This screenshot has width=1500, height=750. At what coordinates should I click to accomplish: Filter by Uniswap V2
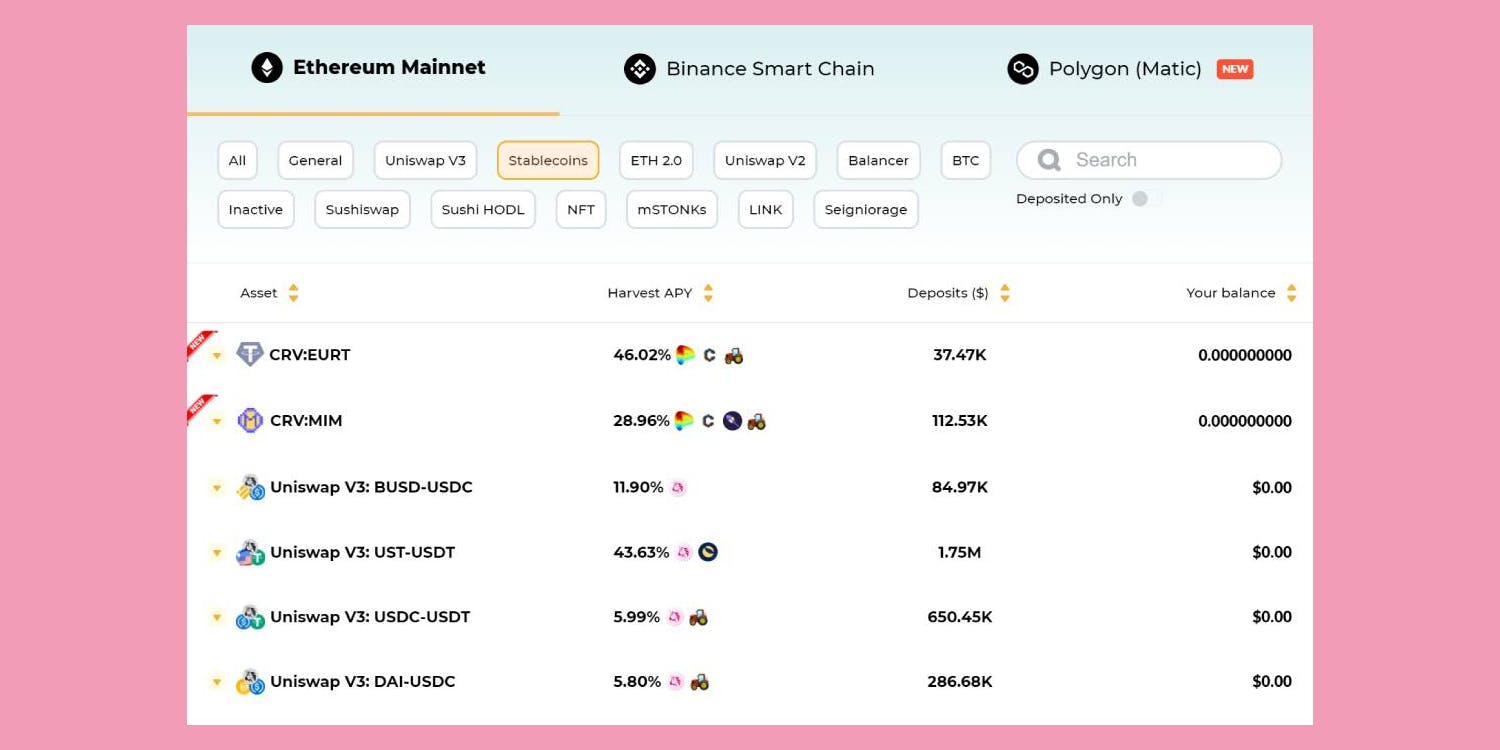tap(765, 160)
